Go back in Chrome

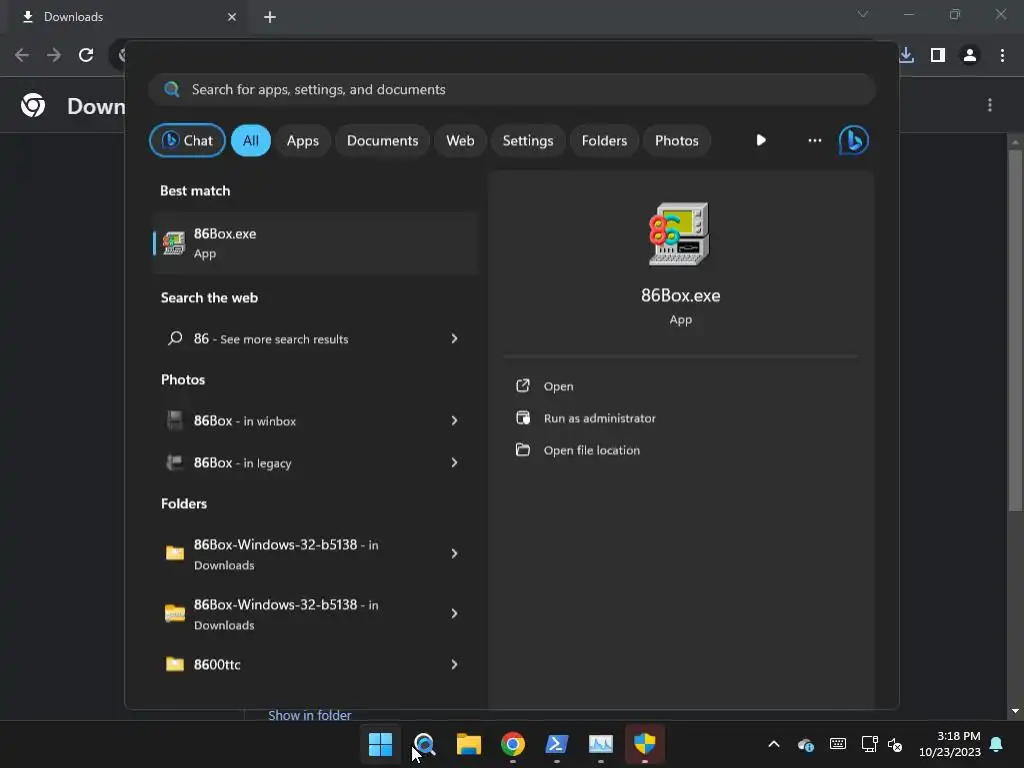coord(22,55)
